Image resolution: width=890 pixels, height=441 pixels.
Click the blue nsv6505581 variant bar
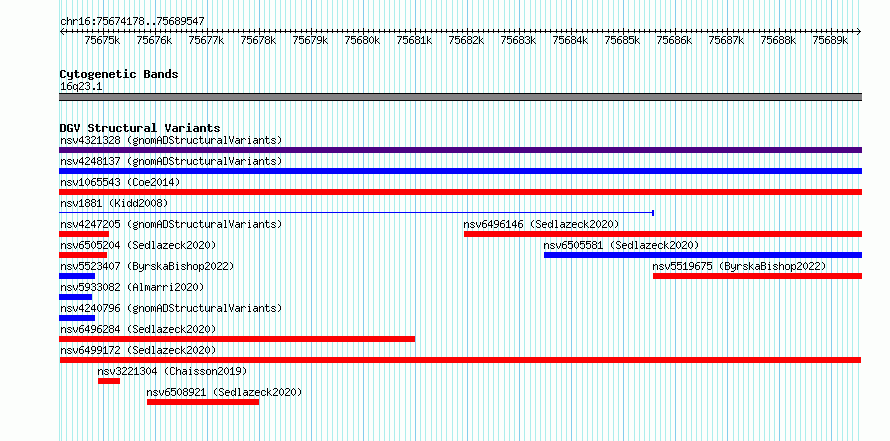click(x=703, y=255)
